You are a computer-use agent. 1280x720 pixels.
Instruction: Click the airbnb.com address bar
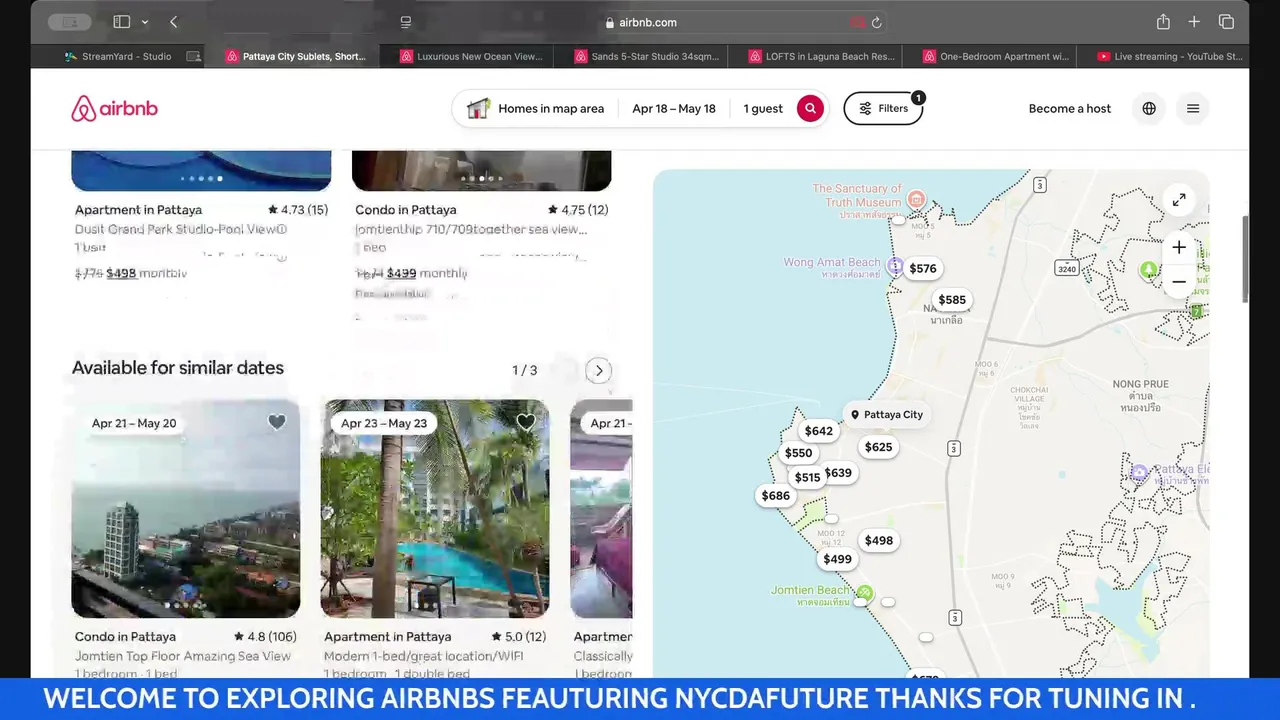pos(640,22)
